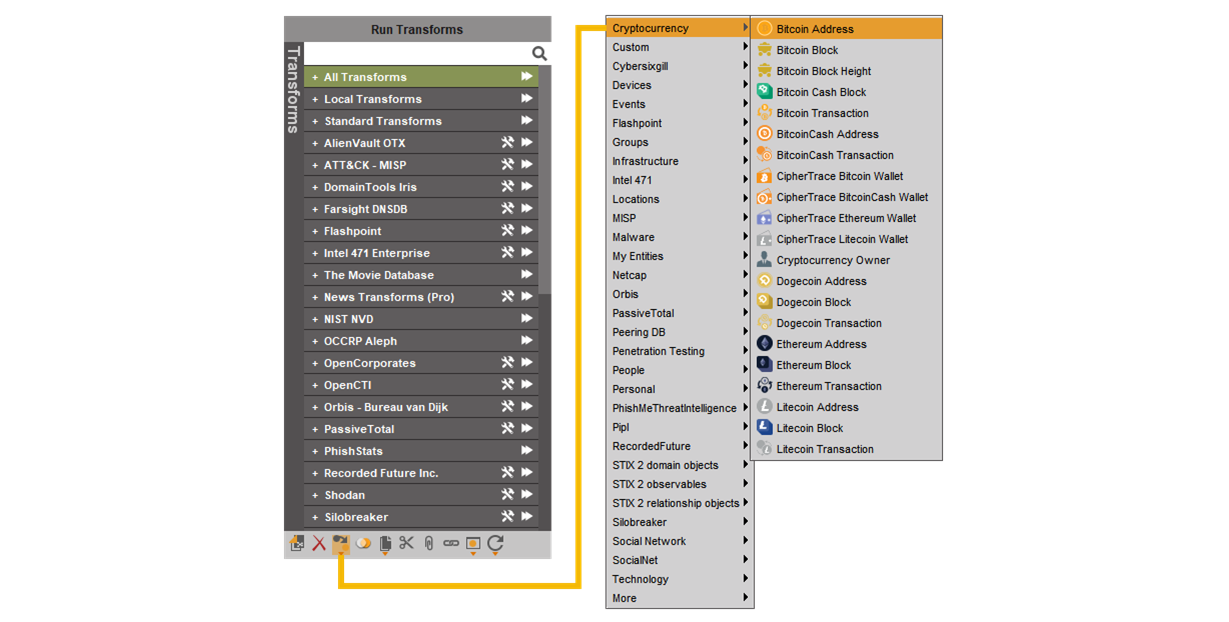The image size is (1229, 622).
Task: Click the search magnifier icon in Run Transforms
Action: 539,54
